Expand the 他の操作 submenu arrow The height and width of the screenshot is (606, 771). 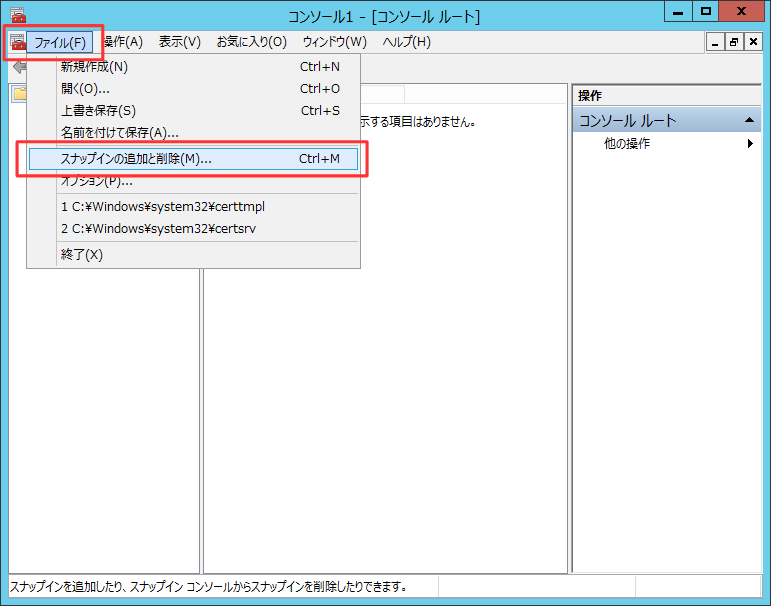point(750,143)
